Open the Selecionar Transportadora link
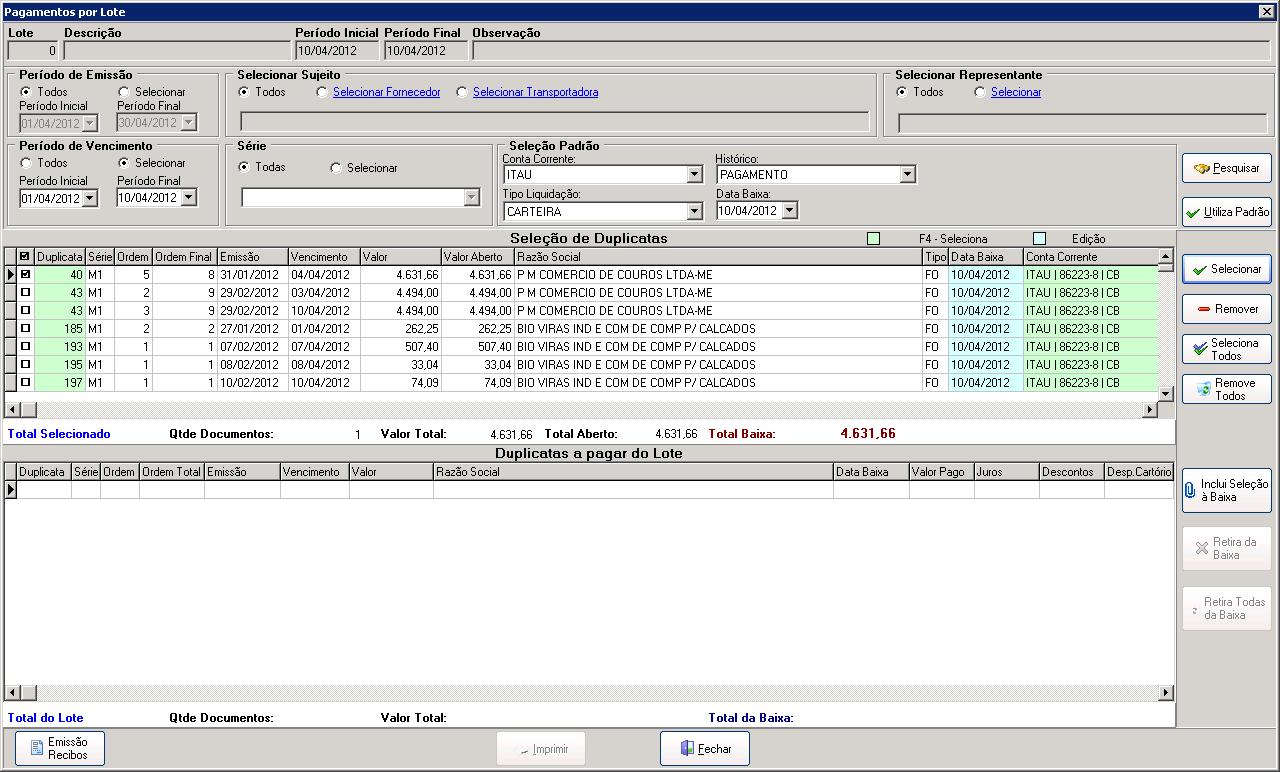Image resolution: width=1280 pixels, height=772 pixels. 535,92
